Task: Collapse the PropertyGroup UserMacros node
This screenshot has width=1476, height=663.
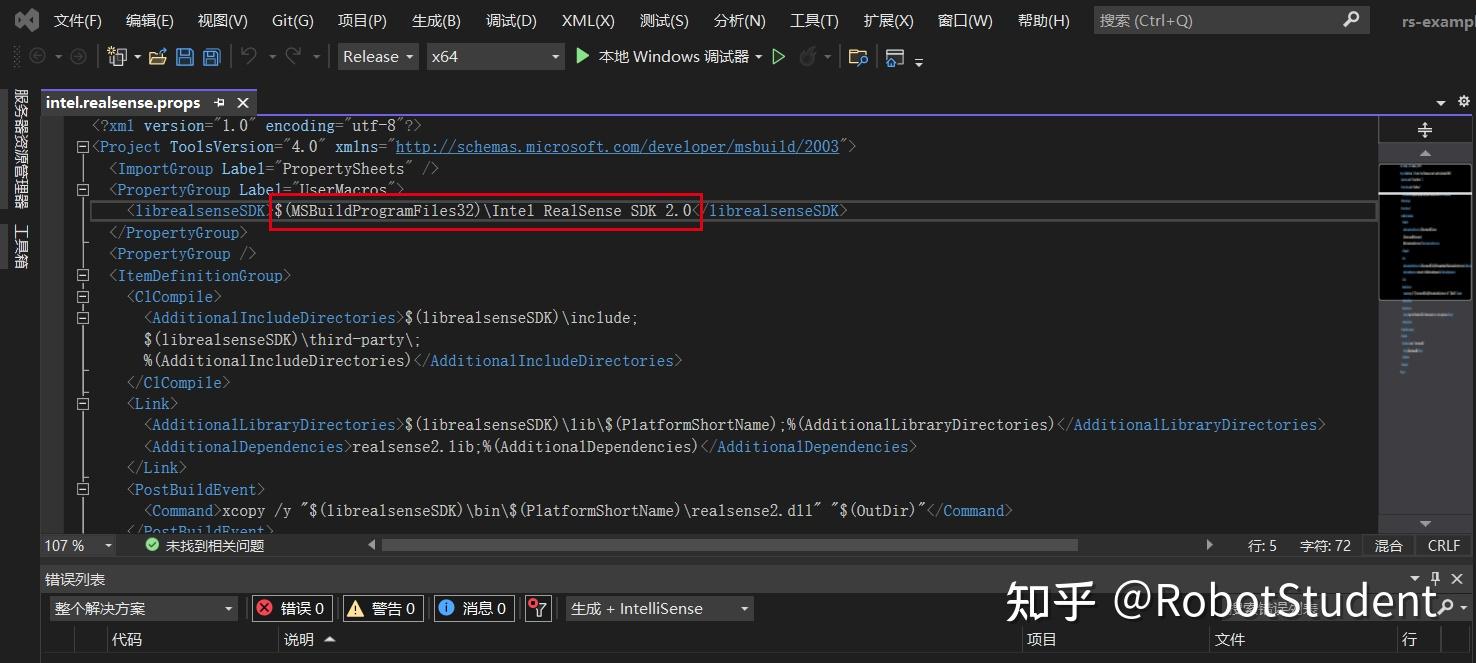Action: pos(83,189)
